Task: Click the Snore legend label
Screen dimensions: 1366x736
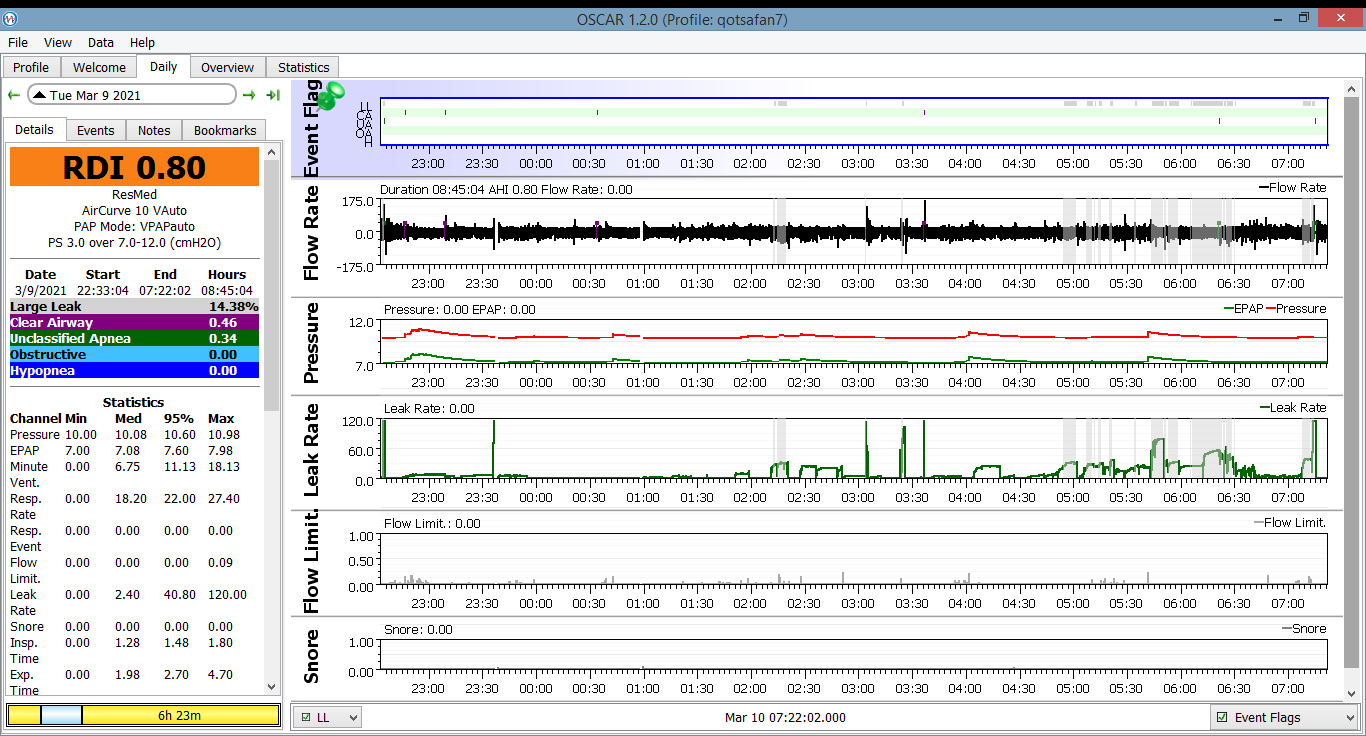Action: click(x=1304, y=629)
